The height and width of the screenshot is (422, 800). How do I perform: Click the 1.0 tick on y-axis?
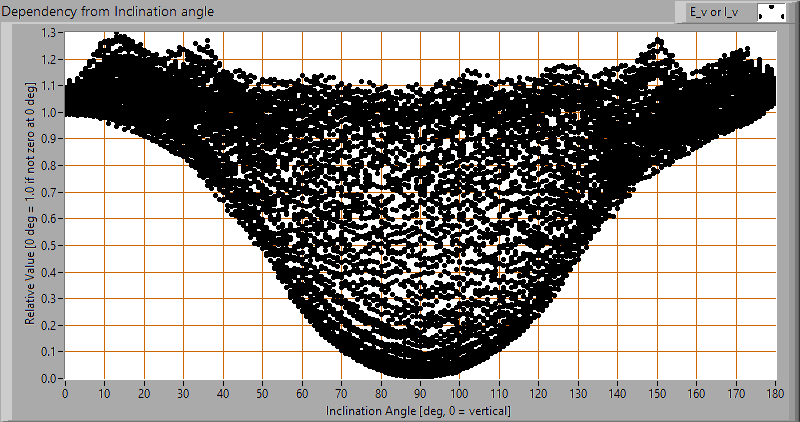click(x=49, y=113)
